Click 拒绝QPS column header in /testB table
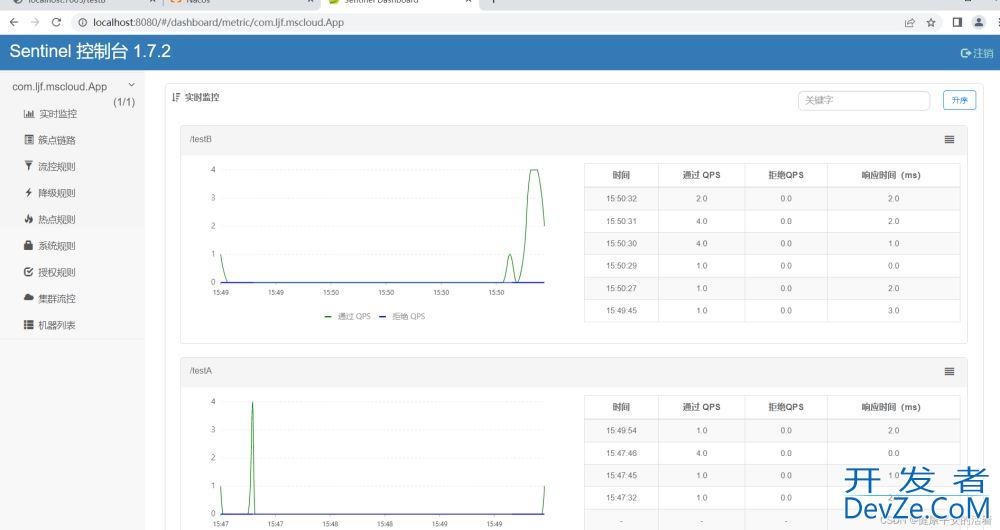1000x530 pixels. (786, 175)
